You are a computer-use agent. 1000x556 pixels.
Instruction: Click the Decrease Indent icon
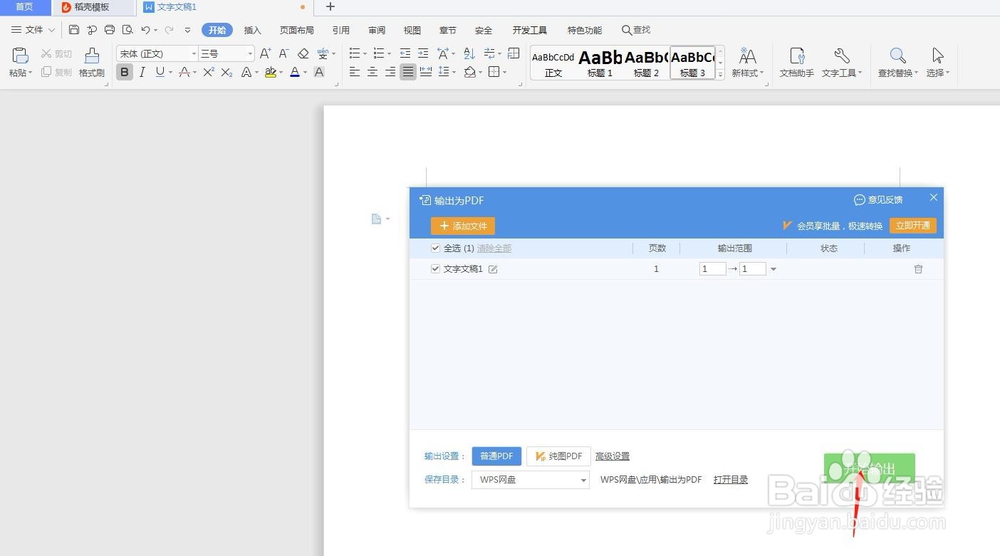(x=405, y=54)
